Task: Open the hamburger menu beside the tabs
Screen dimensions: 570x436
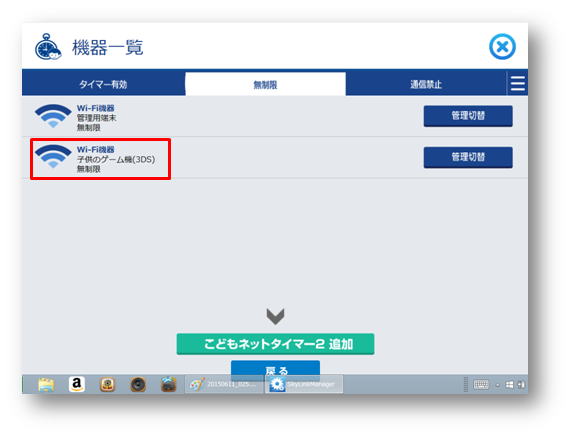Action: pyautogui.click(x=517, y=84)
